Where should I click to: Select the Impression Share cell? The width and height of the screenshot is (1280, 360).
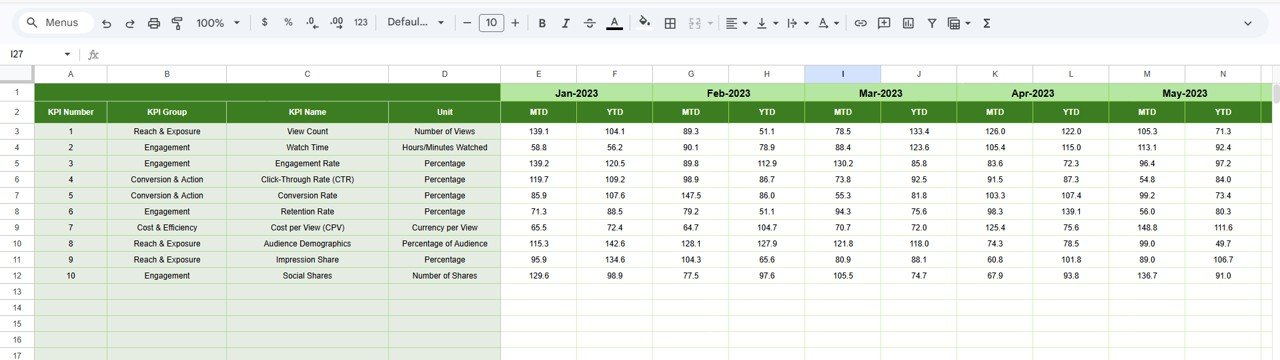[307, 259]
